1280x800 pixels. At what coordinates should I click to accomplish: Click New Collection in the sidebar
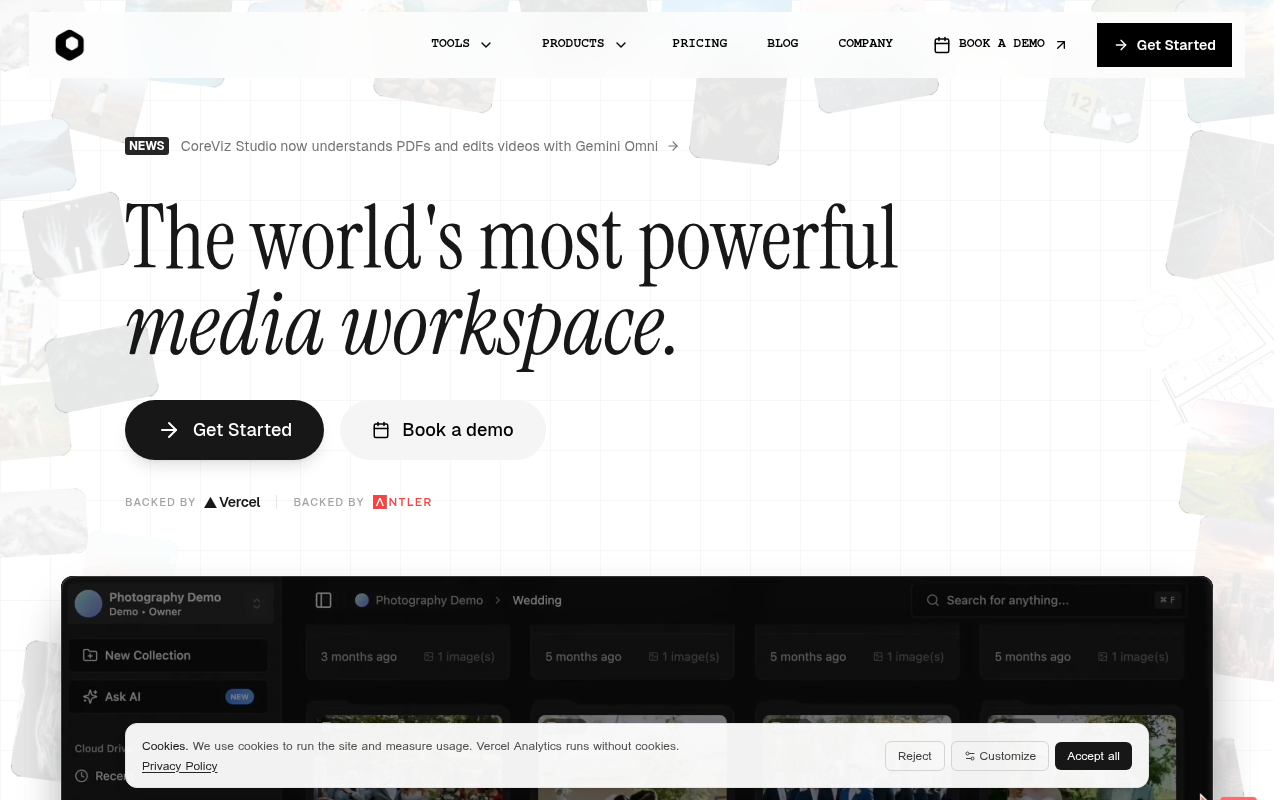pyautogui.click(x=168, y=655)
